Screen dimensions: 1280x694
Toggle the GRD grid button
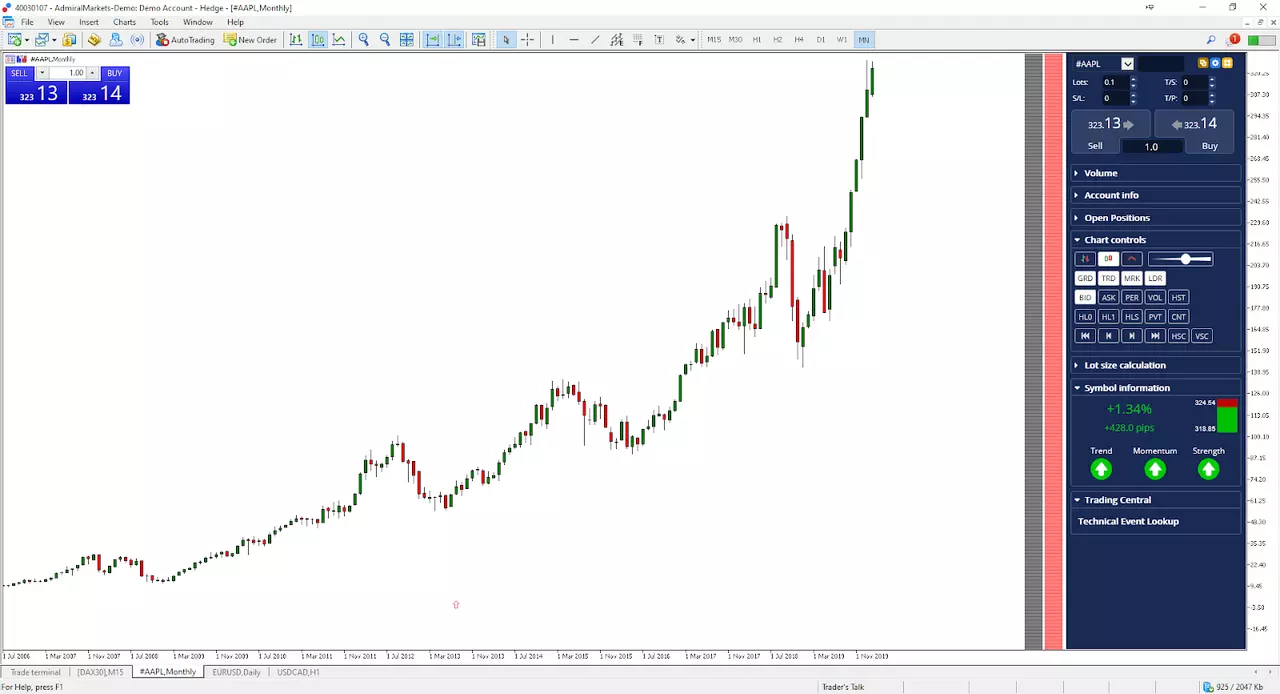click(1085, 278)
